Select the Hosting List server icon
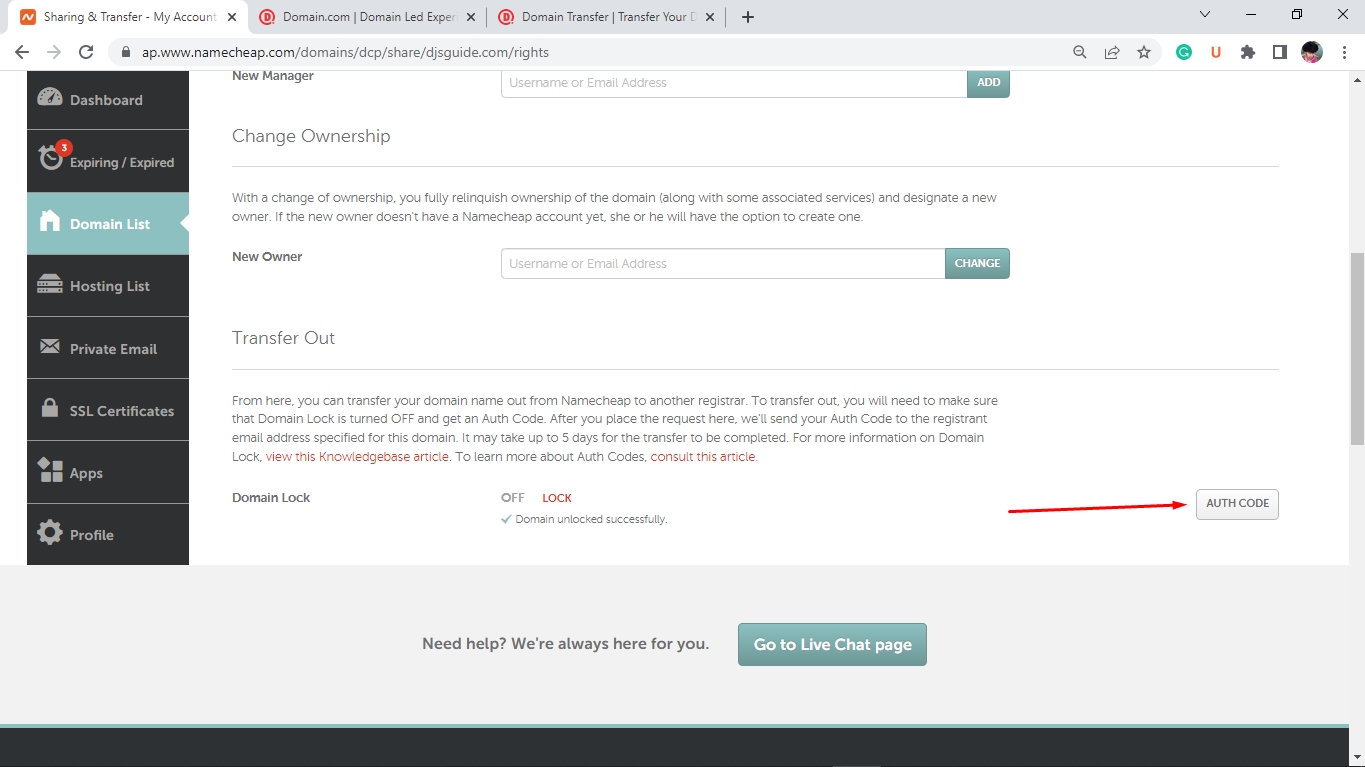 (x=50, y=285)
